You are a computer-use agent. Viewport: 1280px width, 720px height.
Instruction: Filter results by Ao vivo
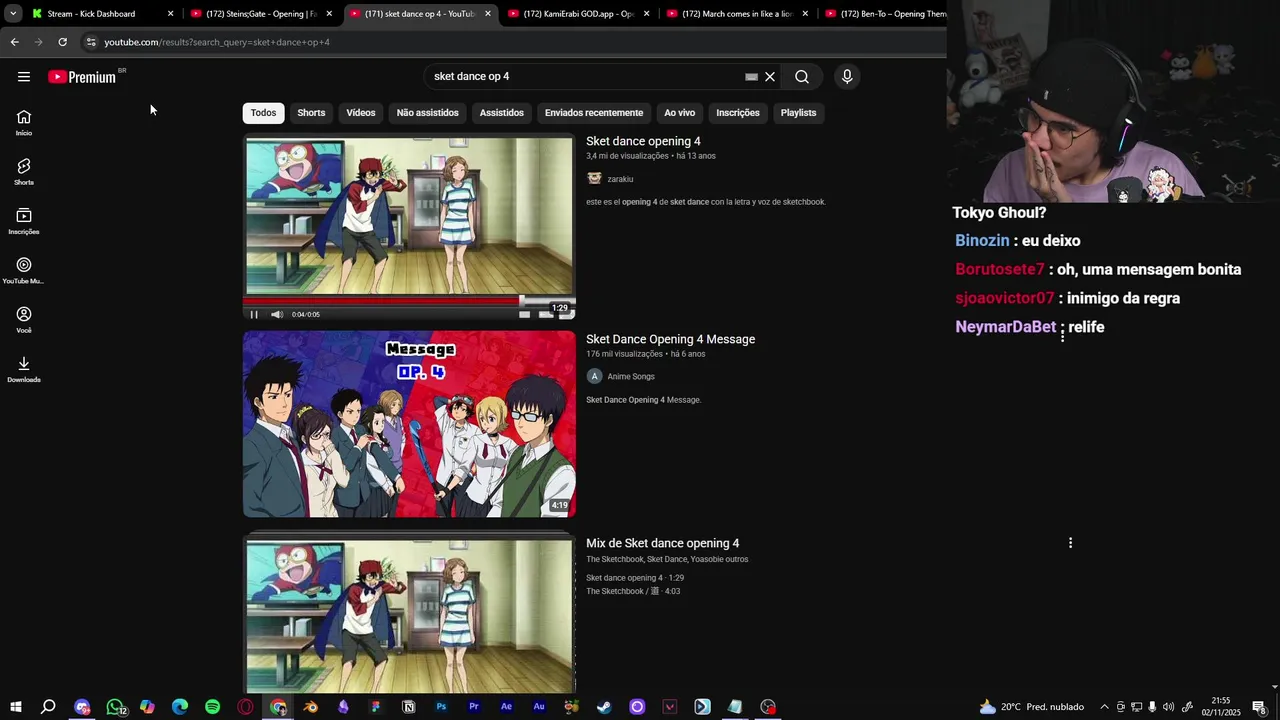pos(679,113)
